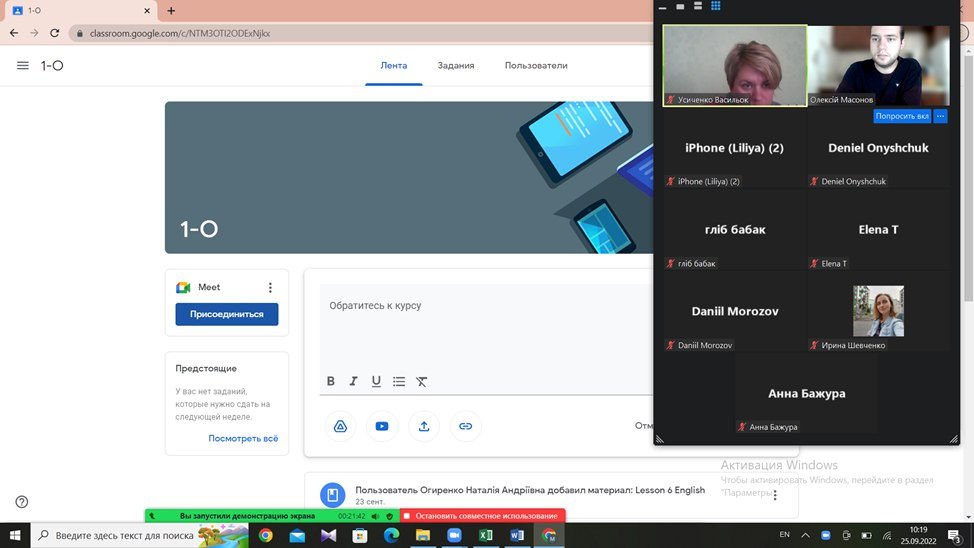
Task: Open Zoom from the taskbar
Action: 455,535
